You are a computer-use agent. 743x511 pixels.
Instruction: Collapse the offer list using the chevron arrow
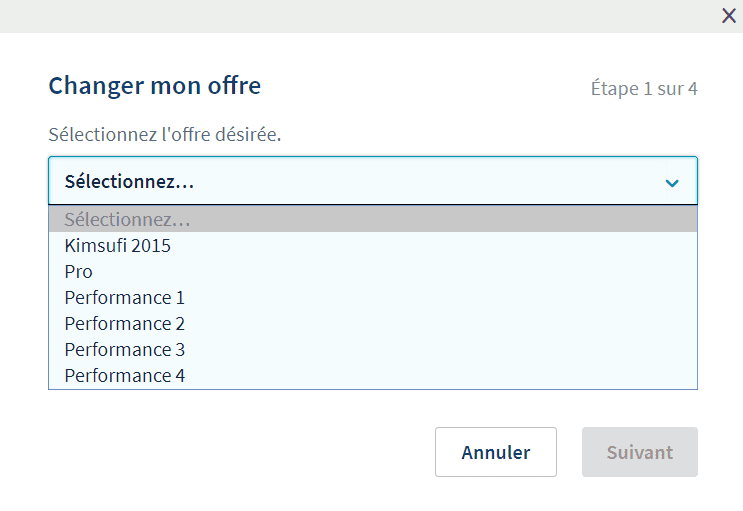pyautogui.click(x=672, y=183)
